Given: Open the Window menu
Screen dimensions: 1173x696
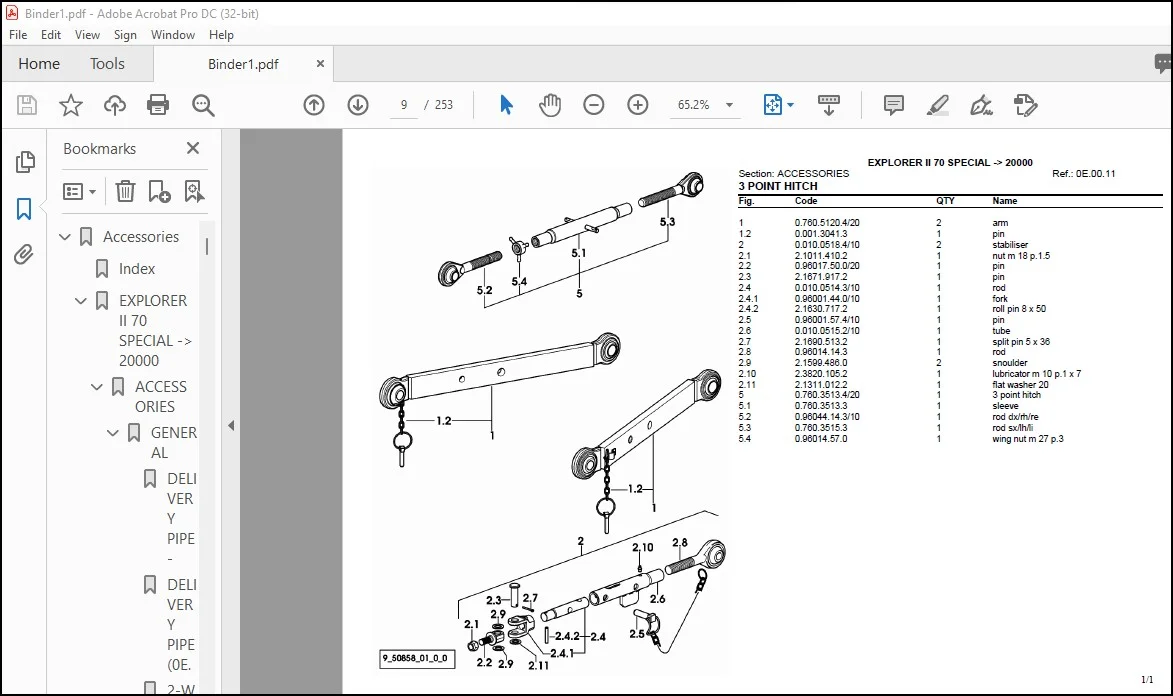Looking at the screenshot, I should [x=173, y=34].
